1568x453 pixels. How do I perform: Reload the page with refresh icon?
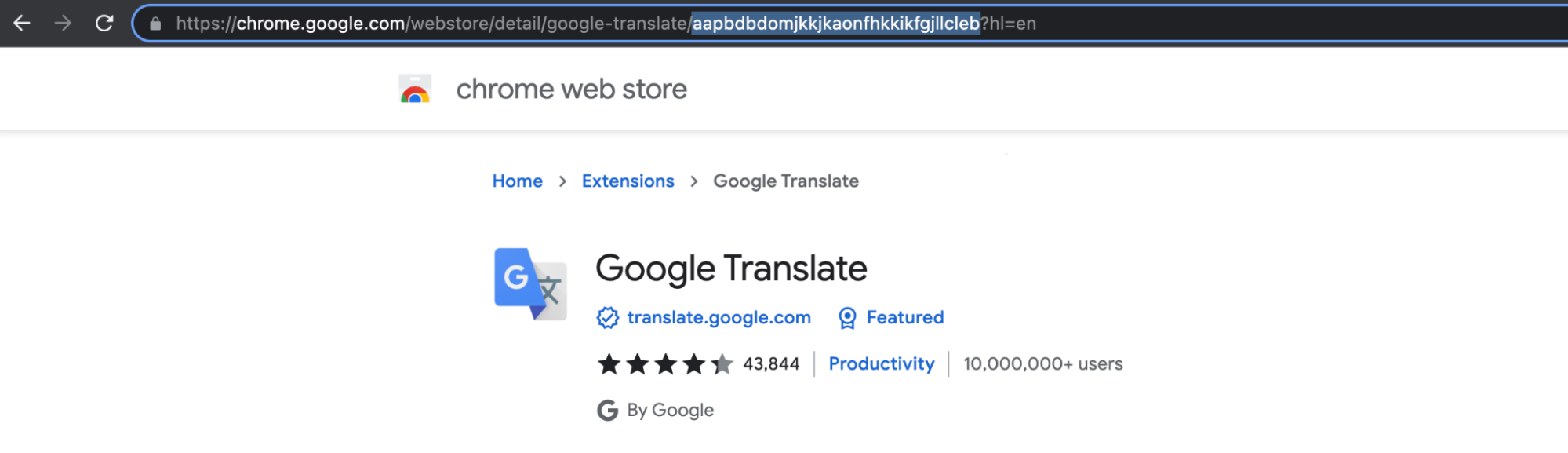[x=104, y=24]
